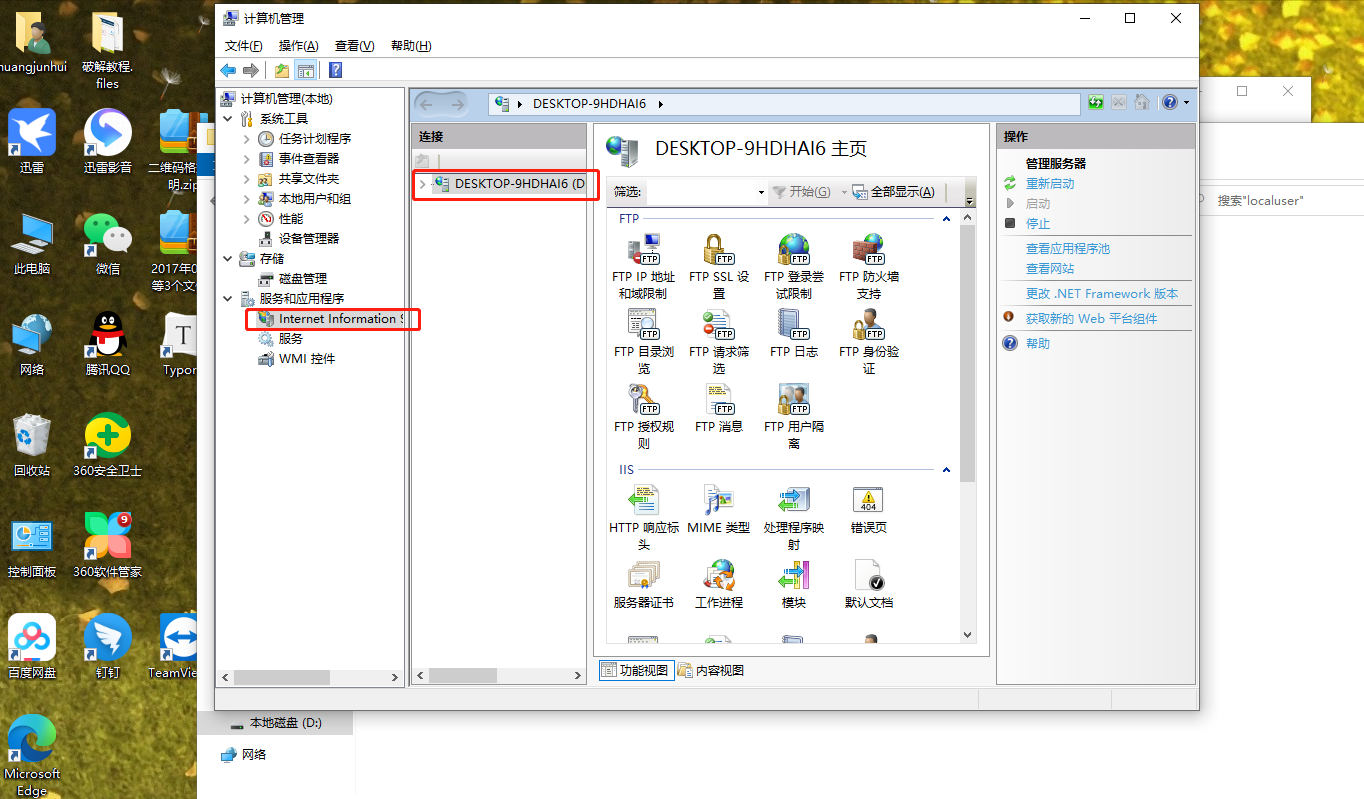
Task: Click the green refresh icon in IIS address bar
Action: tap(1096, 103)
